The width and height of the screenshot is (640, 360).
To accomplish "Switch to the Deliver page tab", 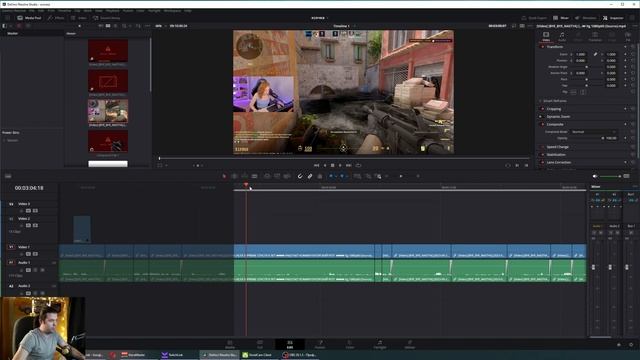I will tap(410, 344).
